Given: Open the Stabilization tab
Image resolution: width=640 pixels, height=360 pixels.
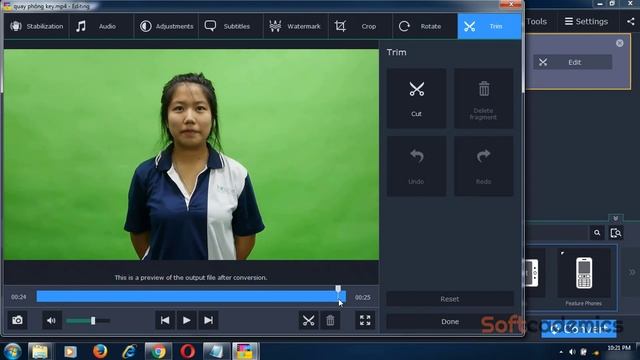Looking at the screenshot, I should pos(36,26).
